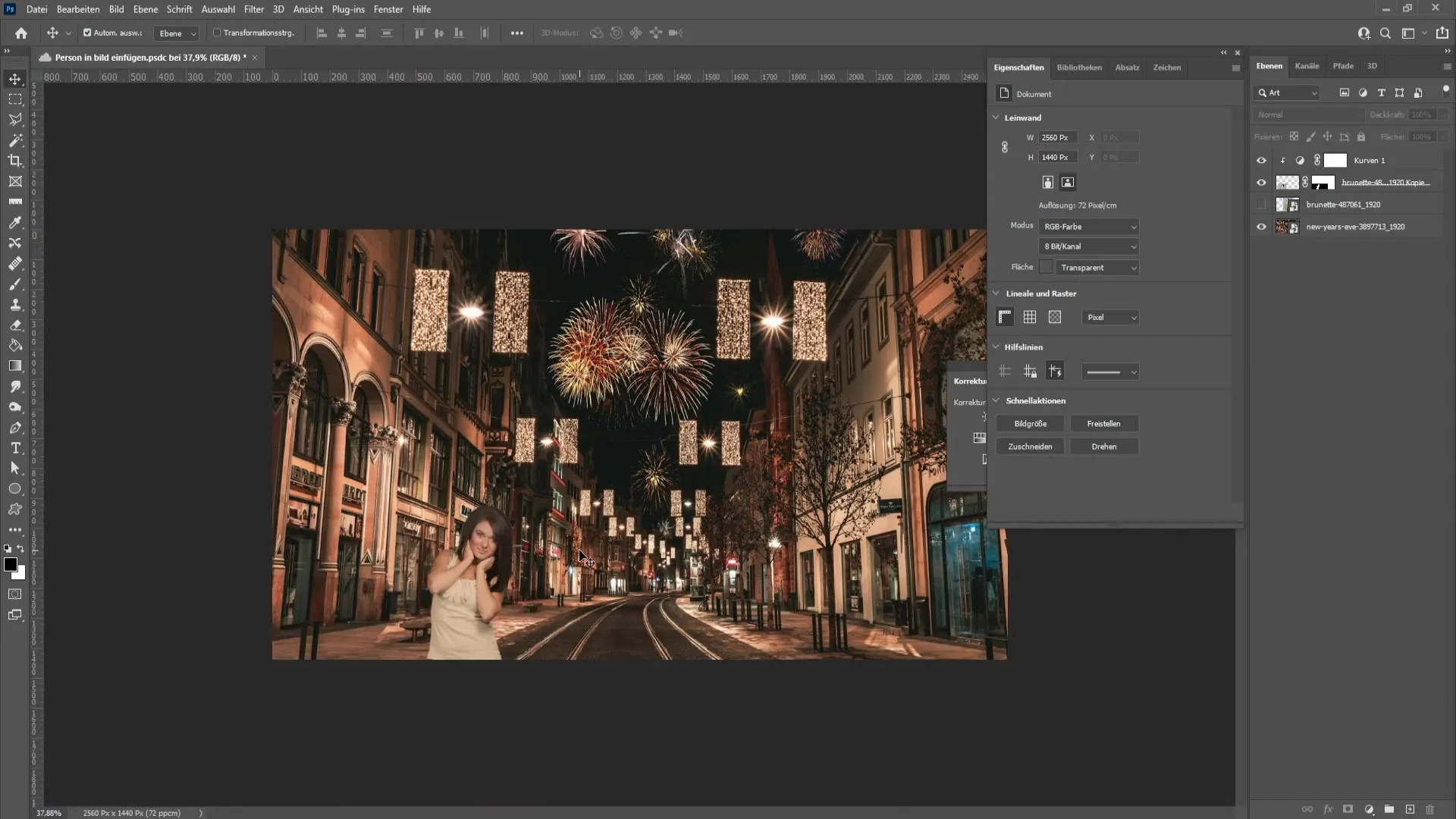Toggle visibility of Kurven 1 layer

click(1260, 160)
